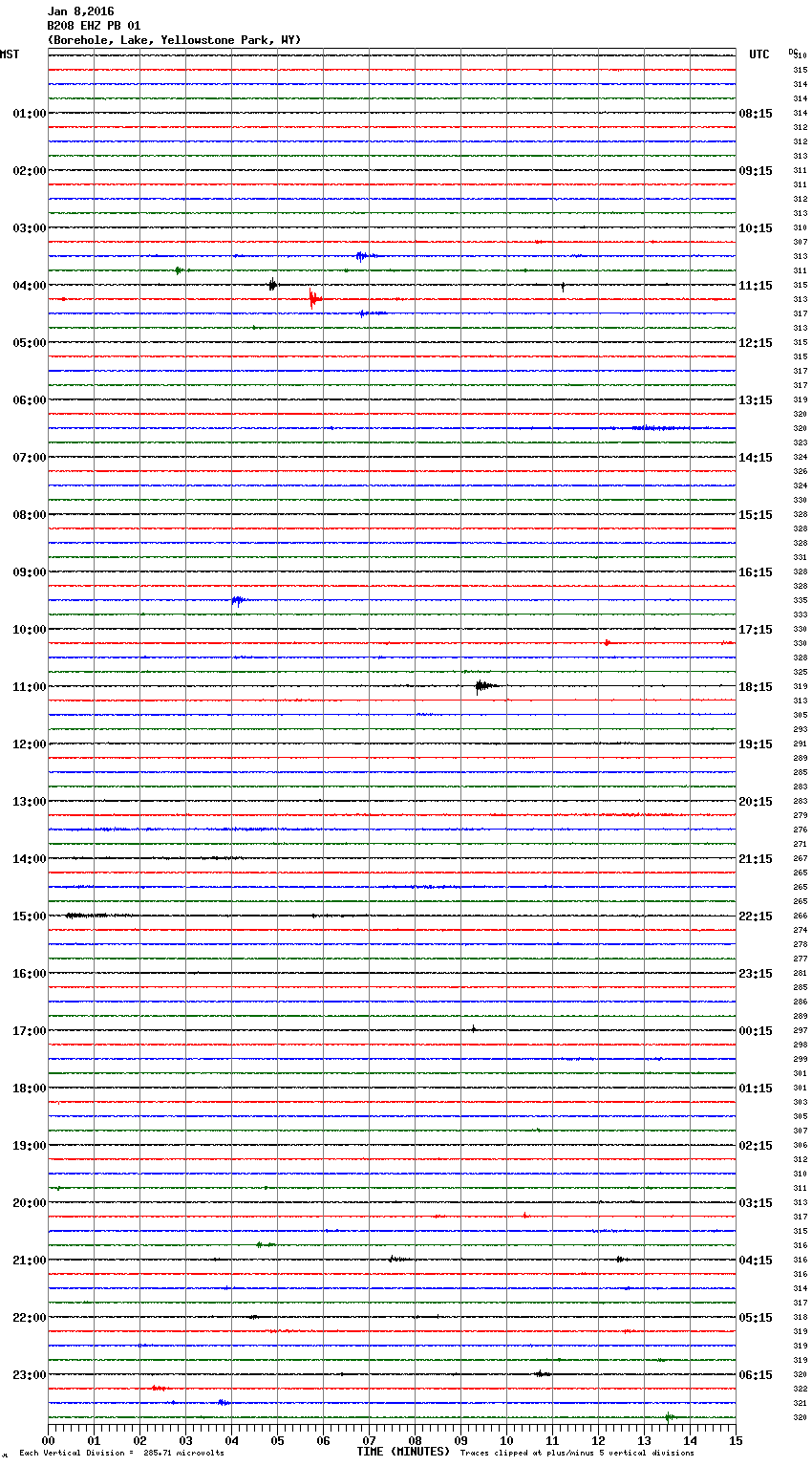Image resolution: width=812 pixels, height=1466 pixels.
Task: Click the 17:15 UTC time label
Action: [x=756, y=630]
